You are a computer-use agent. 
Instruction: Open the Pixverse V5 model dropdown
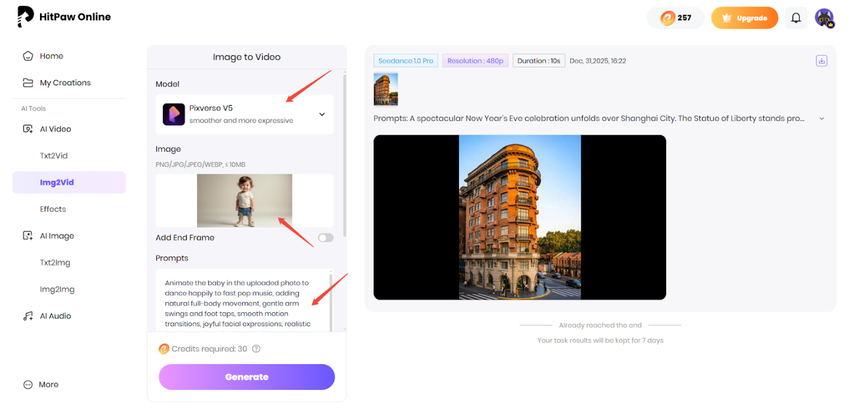(245, 114)
